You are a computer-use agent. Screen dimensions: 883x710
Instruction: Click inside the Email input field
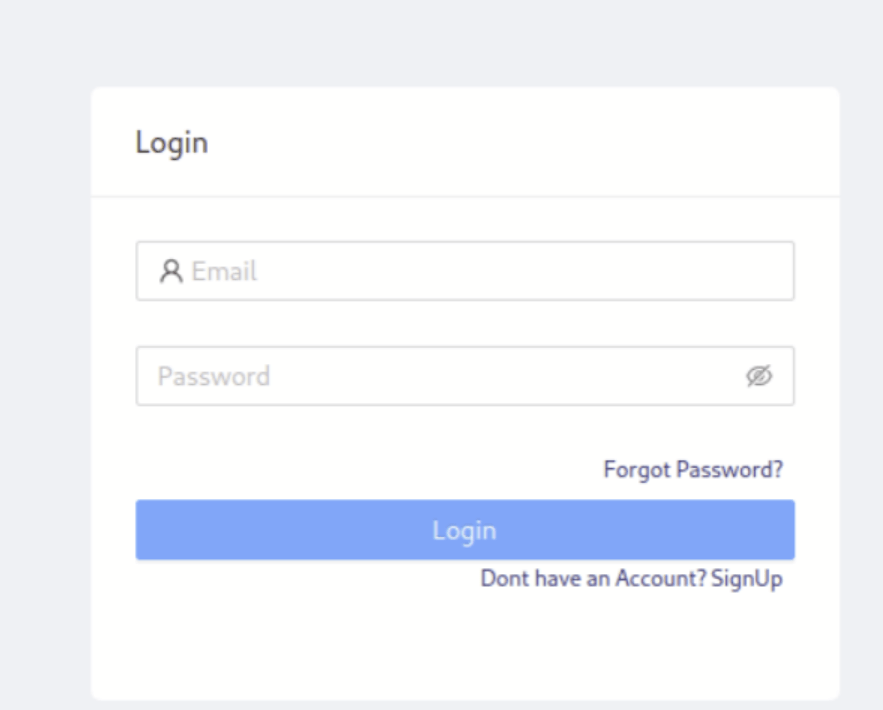click(x=400, y=270)
